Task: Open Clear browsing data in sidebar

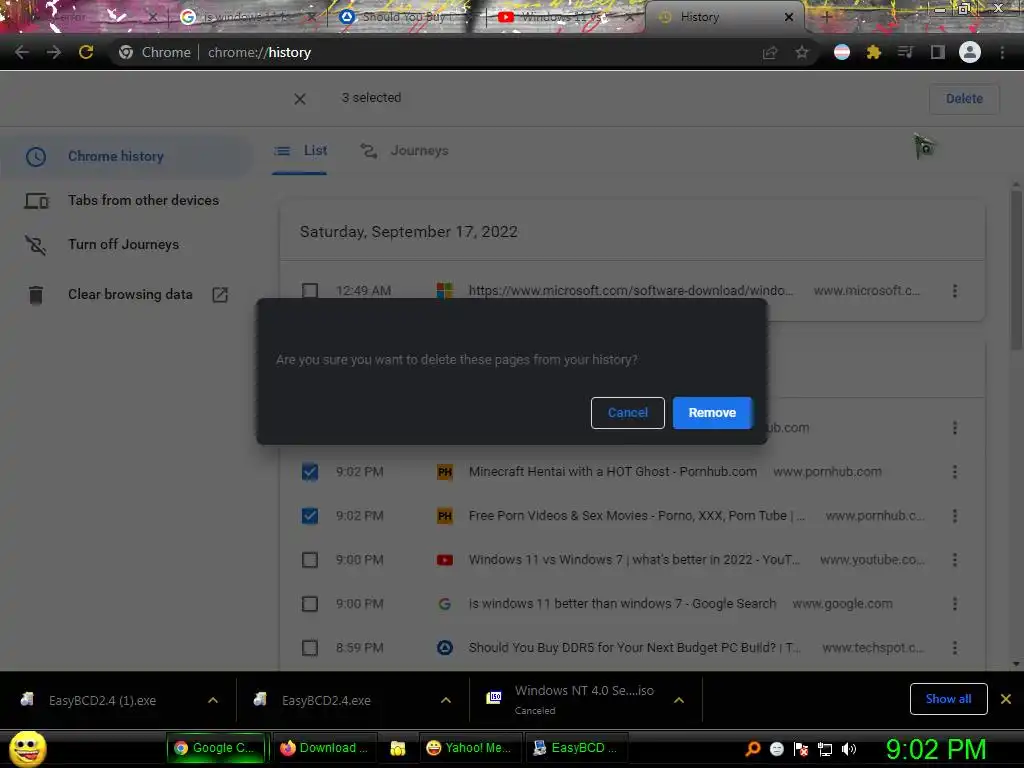Action: (x=129, y=295)
